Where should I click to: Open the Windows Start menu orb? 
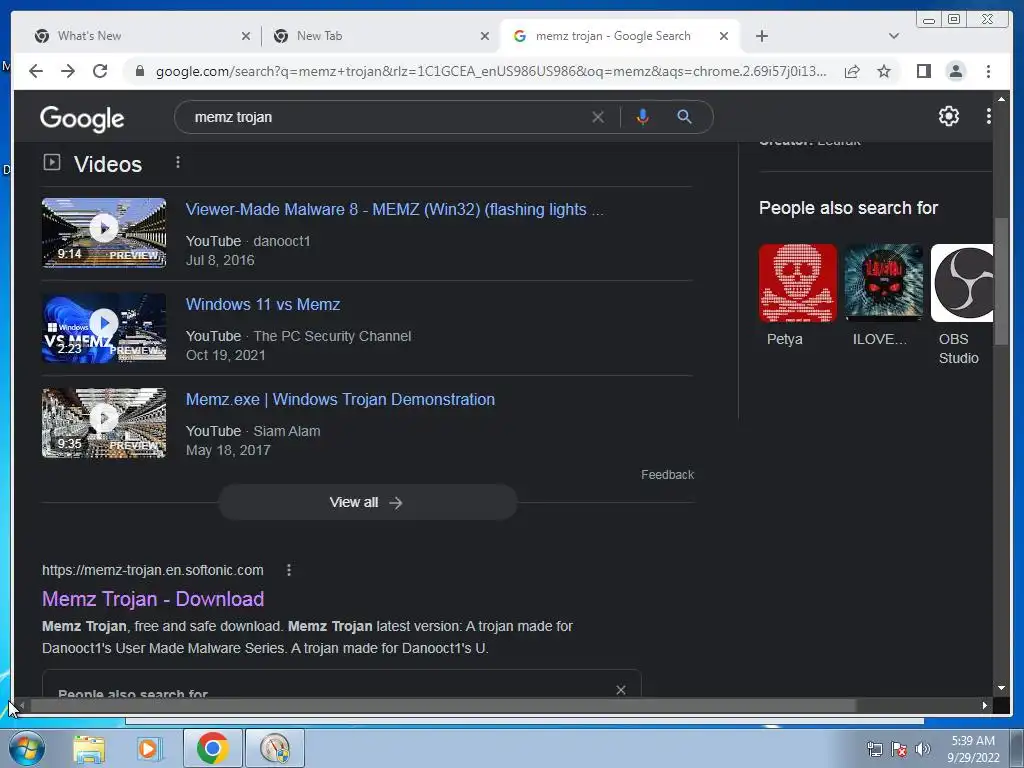click(27, 748)
